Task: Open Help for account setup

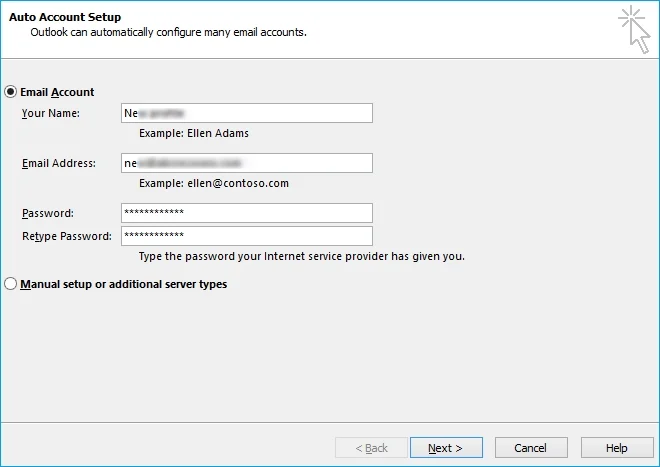Action: (x=617, y=448)
